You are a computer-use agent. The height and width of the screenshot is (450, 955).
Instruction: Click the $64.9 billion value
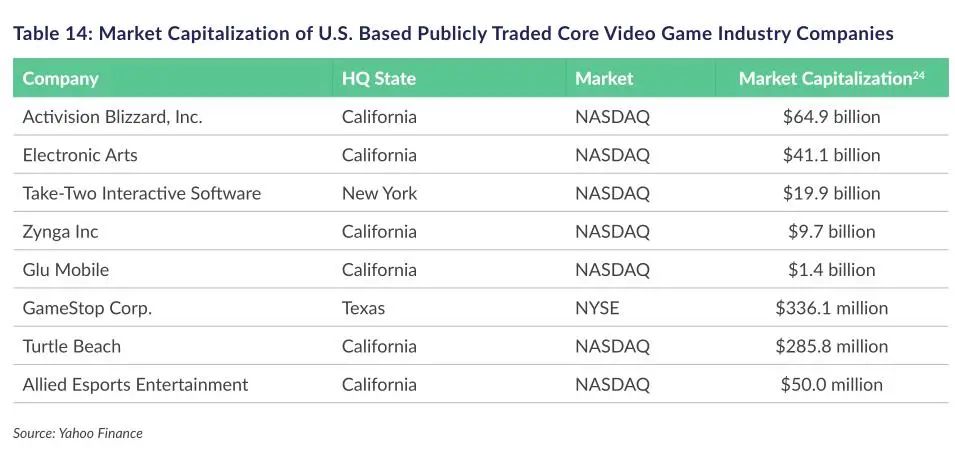click(x=831, y=117)
